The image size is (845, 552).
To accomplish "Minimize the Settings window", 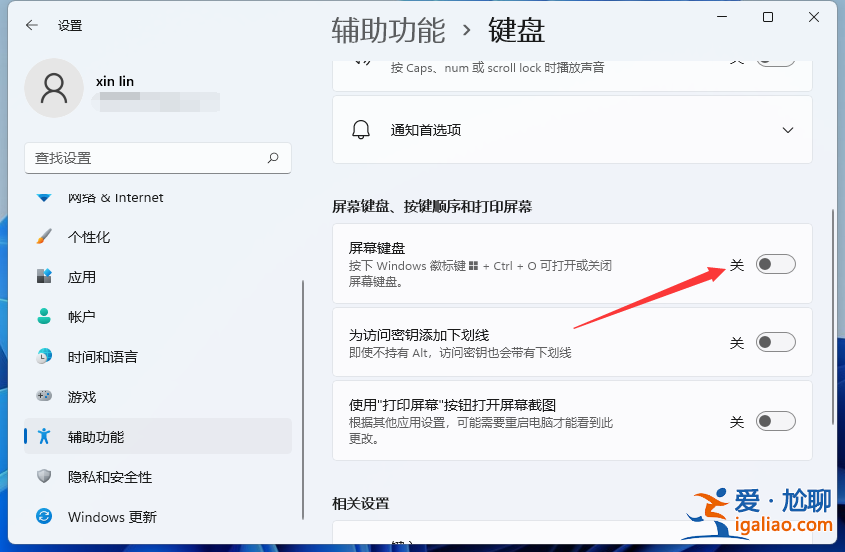I will pos(722,17).
